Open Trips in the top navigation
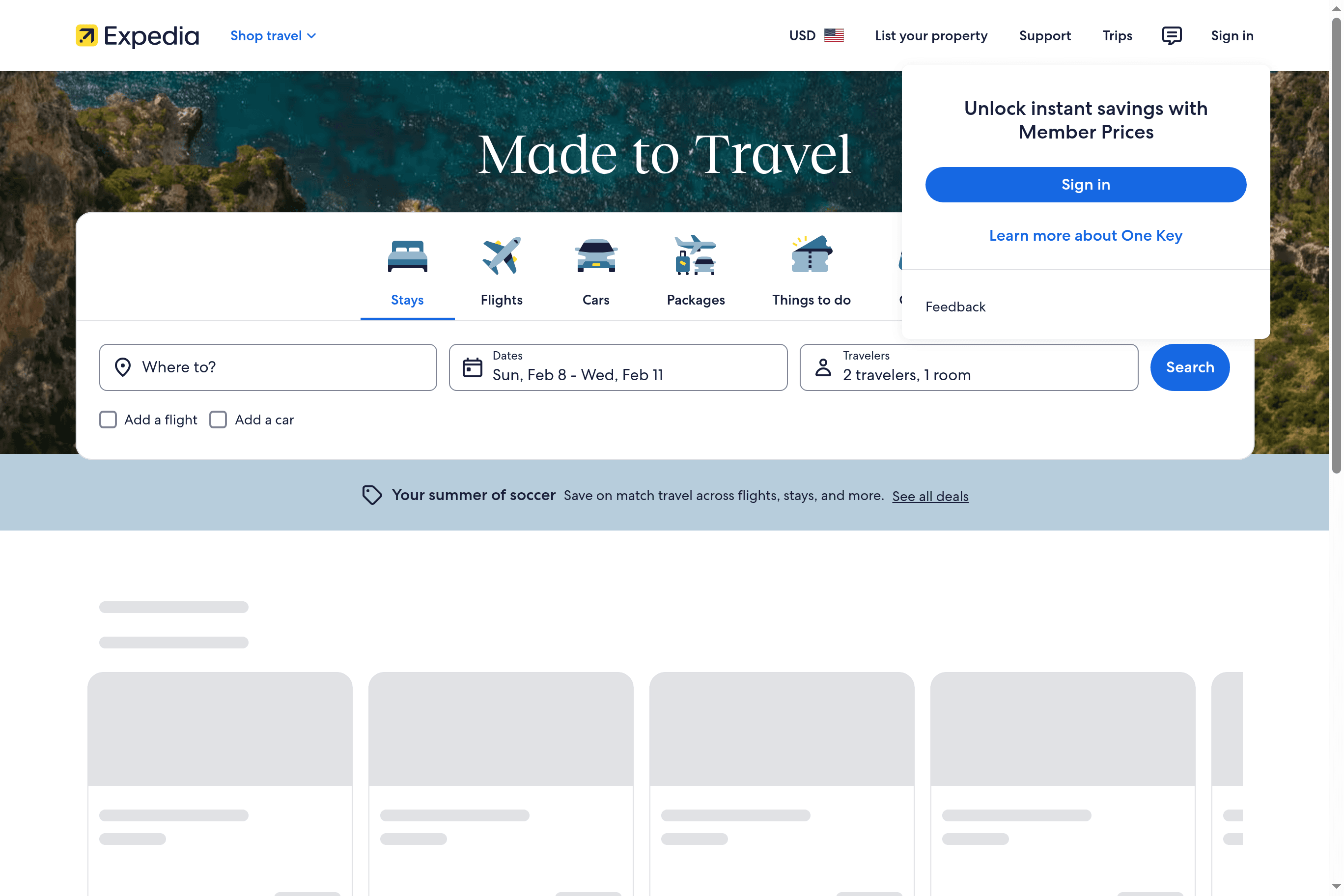 pyautogui.click(x=1117, y=35)
